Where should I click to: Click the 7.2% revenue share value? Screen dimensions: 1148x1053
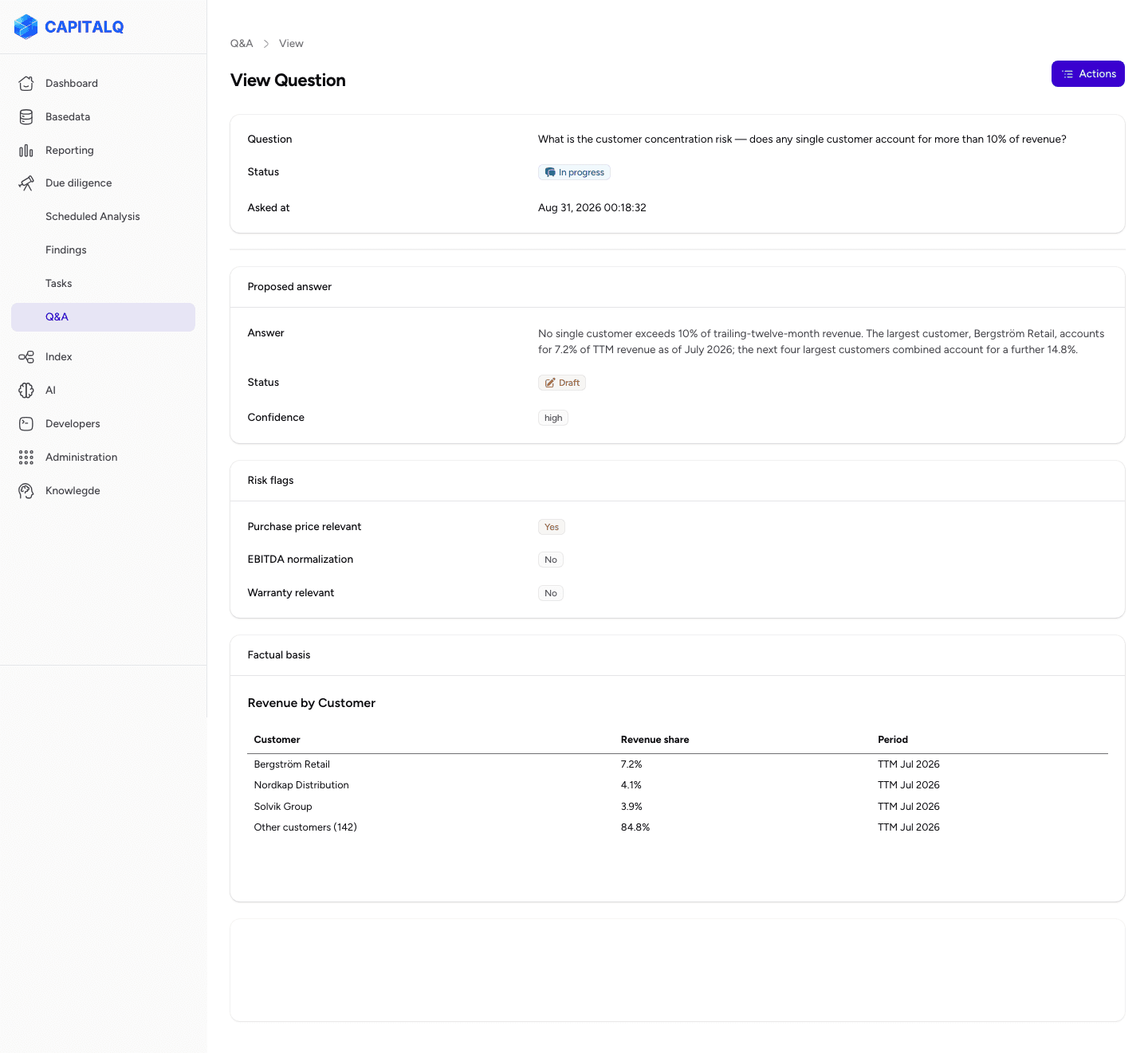pos(631,764)
